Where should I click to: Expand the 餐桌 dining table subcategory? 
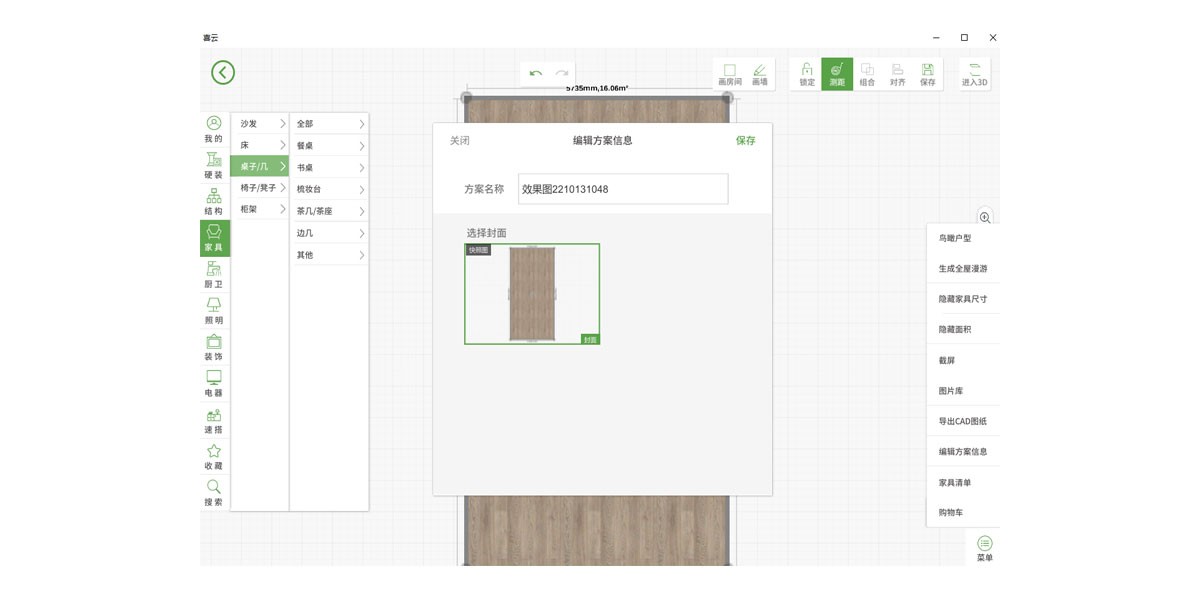coord(329,145)
